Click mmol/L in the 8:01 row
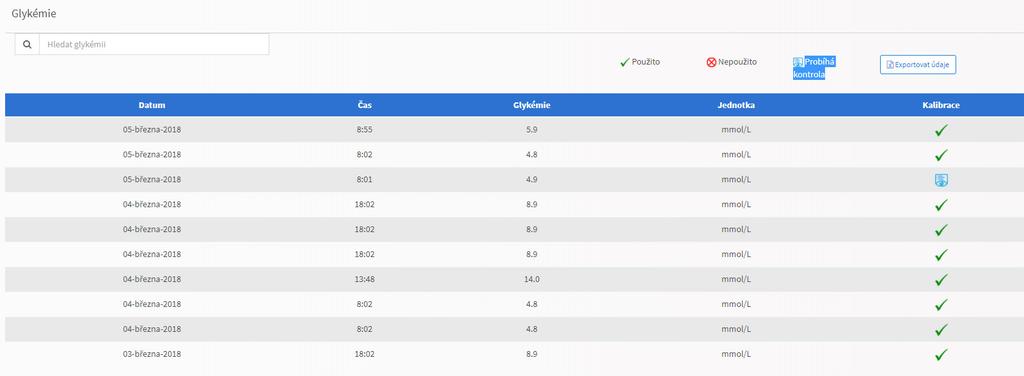 (x=736, y=180)
